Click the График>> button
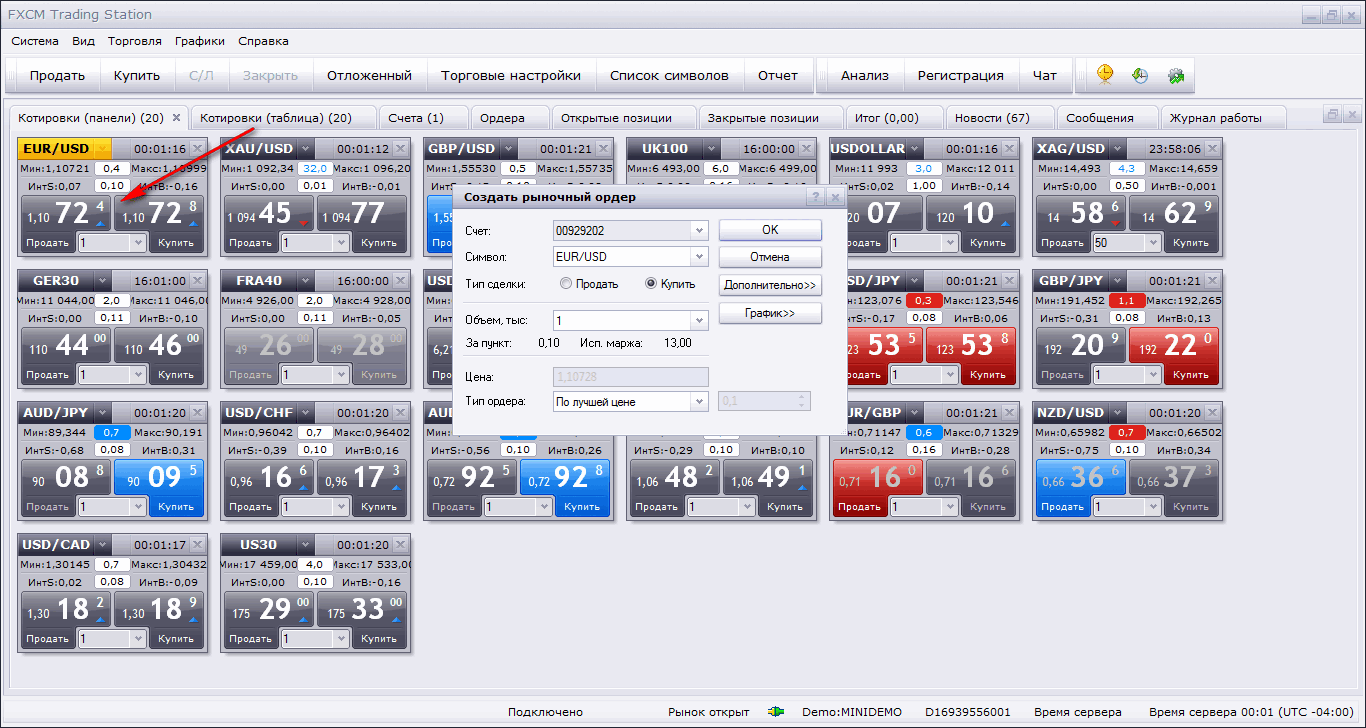 click(770, 314)
